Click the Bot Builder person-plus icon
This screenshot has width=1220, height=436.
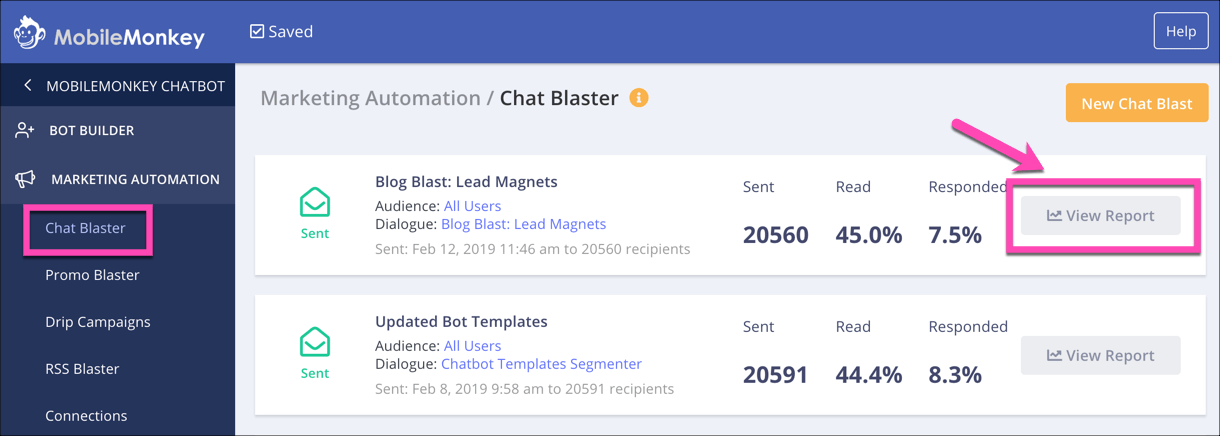click(25, 130)
